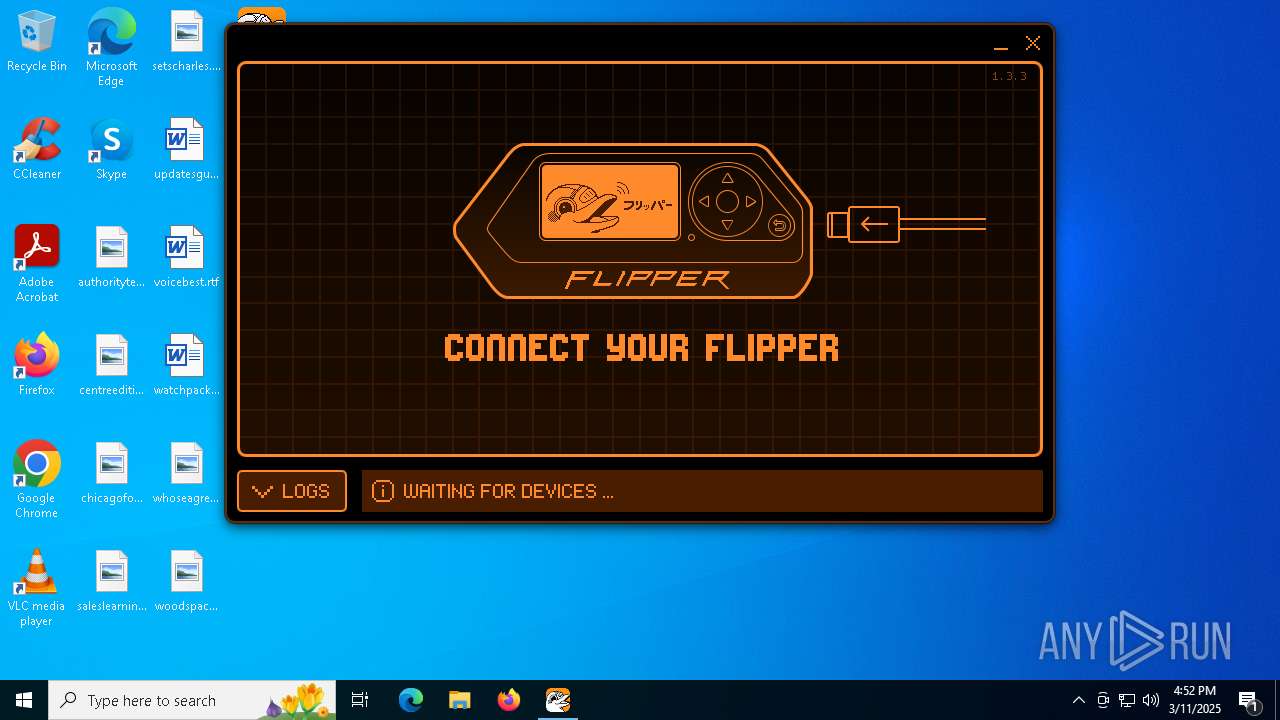
Task: Select the updatesgu Word document
Action: pos(186,150)
